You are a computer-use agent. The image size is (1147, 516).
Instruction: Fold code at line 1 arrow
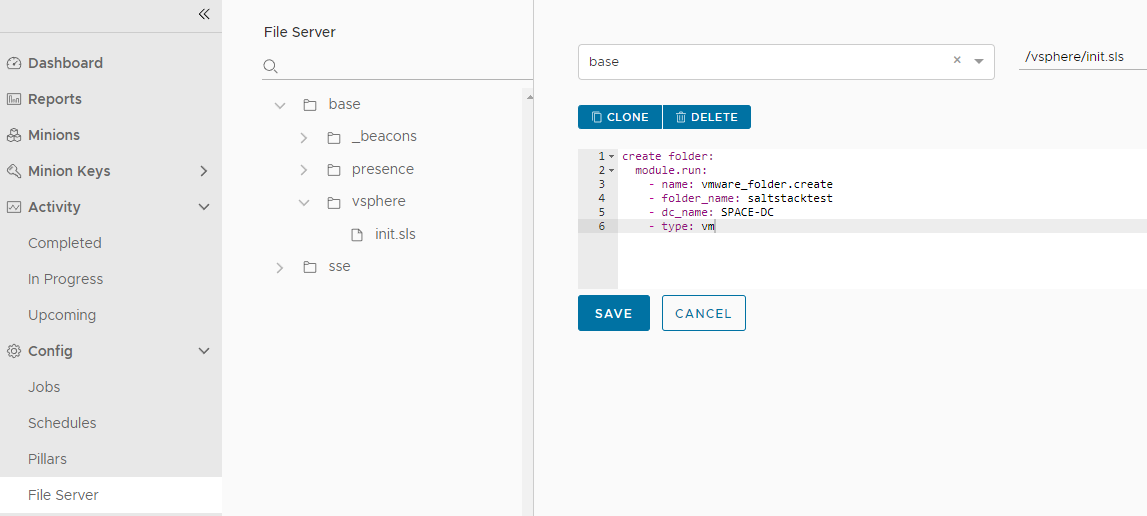pyautogui.click(x=612, y=157)
